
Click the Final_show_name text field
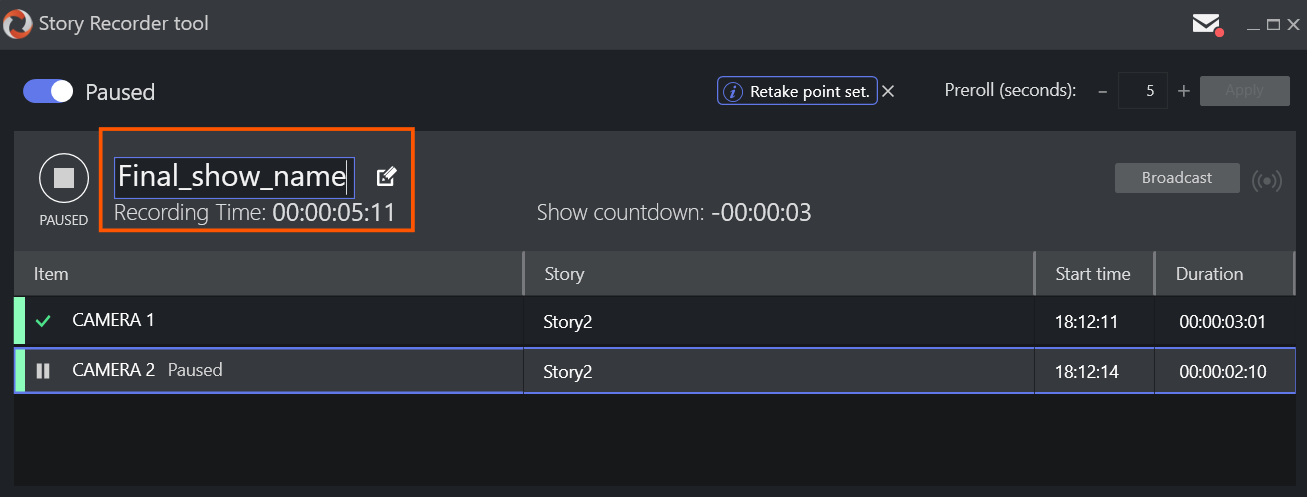coord(233,178)
